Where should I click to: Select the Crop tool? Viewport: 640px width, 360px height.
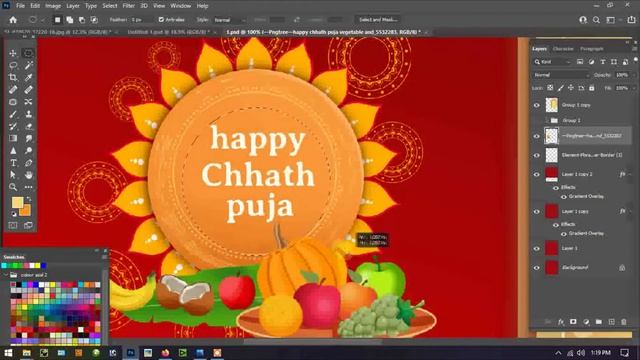(13, 78)
